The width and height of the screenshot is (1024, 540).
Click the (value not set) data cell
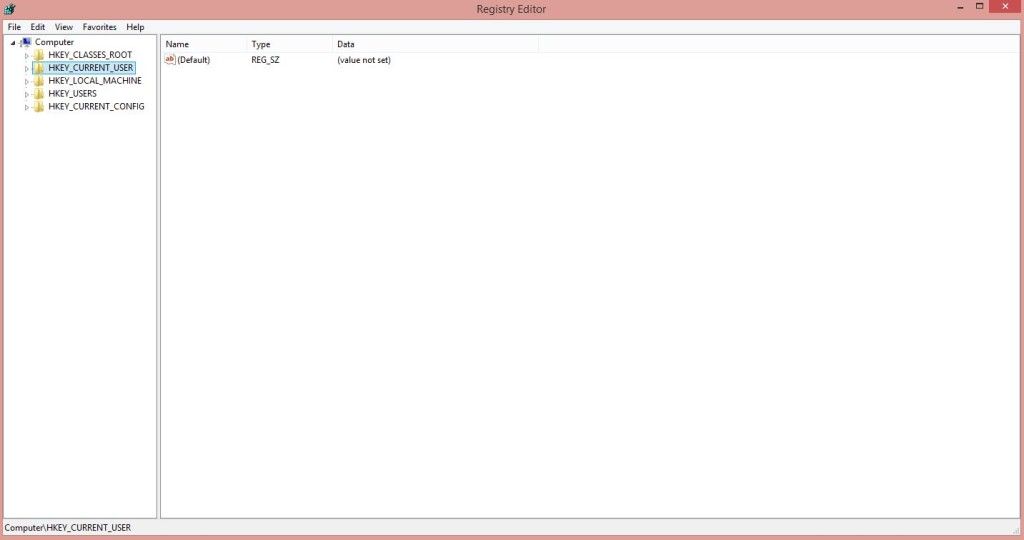[364, 60]
